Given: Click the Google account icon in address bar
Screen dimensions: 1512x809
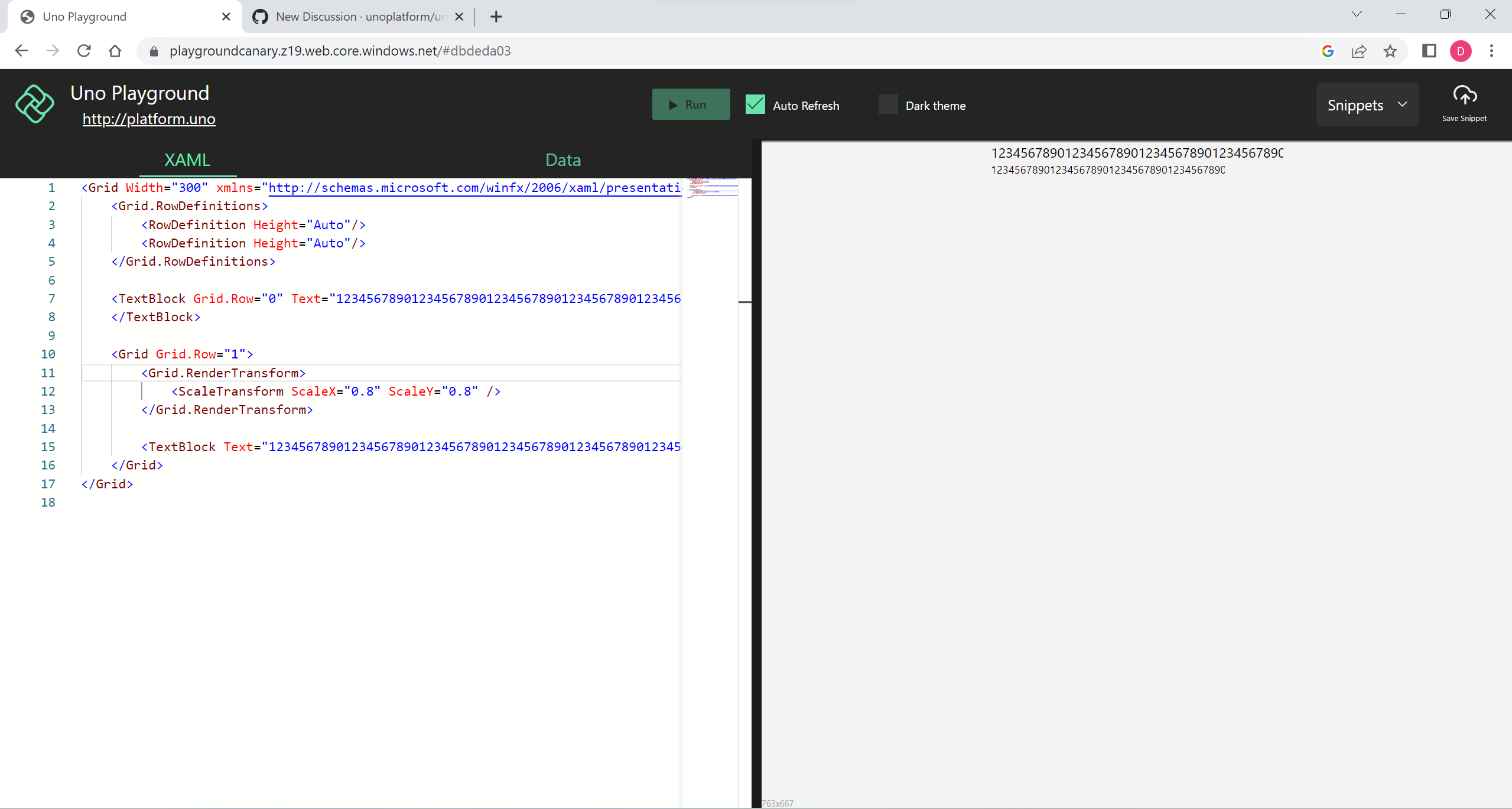Looking at the screenshot, I should click(x=1328, y=51).
